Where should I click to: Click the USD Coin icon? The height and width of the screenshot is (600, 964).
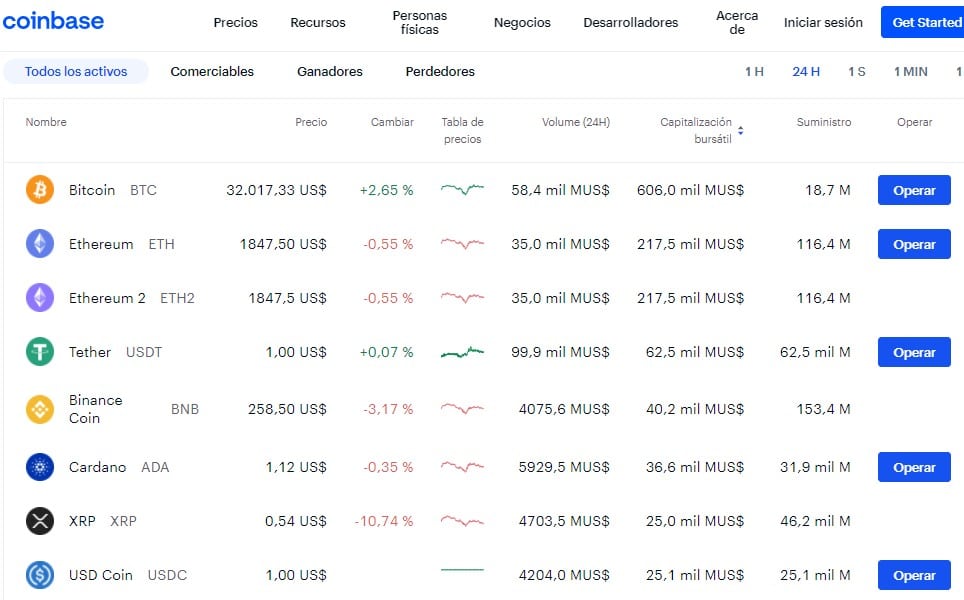pos(40,575)
